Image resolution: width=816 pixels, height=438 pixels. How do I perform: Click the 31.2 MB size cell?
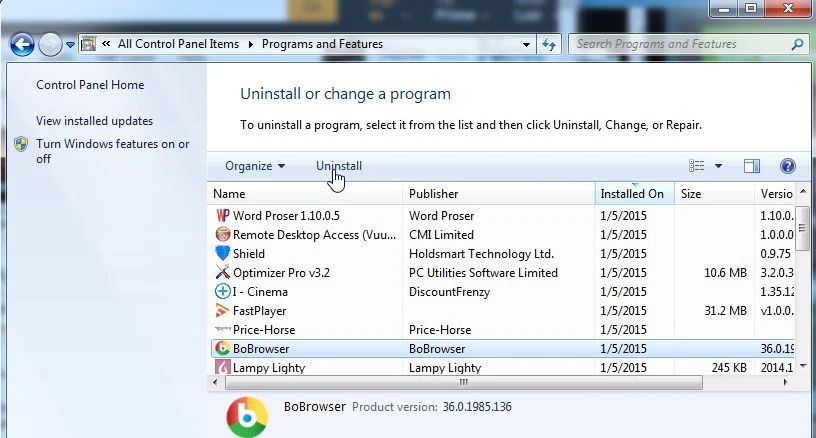[x=725, y=311]
